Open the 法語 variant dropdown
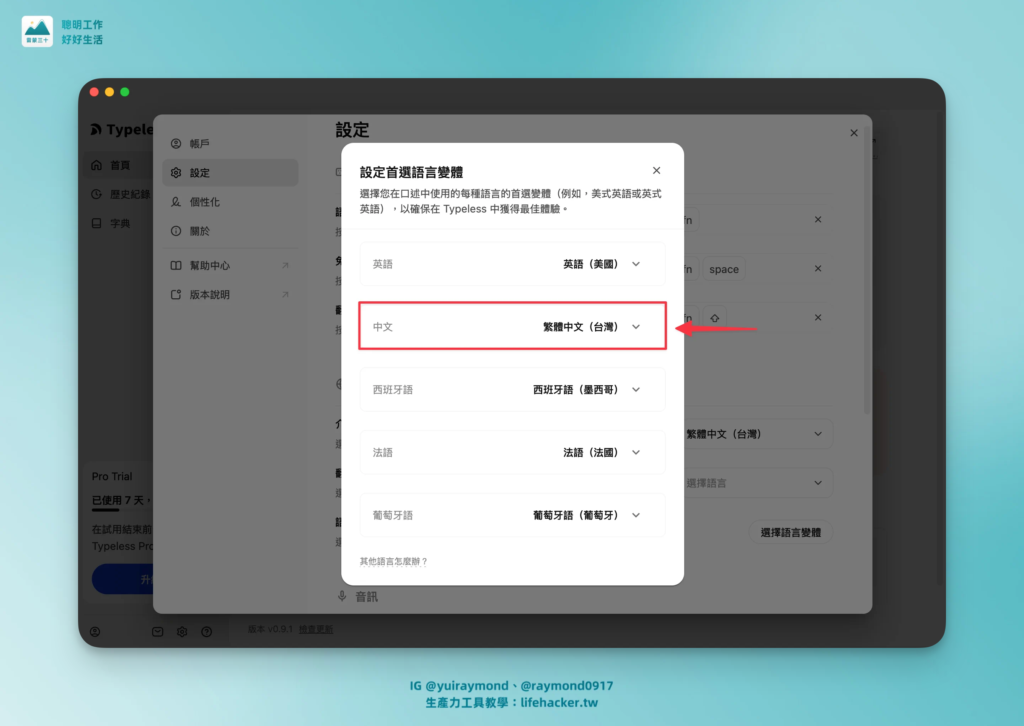Viewport: 1024px width, 726px height. [636, 452]
